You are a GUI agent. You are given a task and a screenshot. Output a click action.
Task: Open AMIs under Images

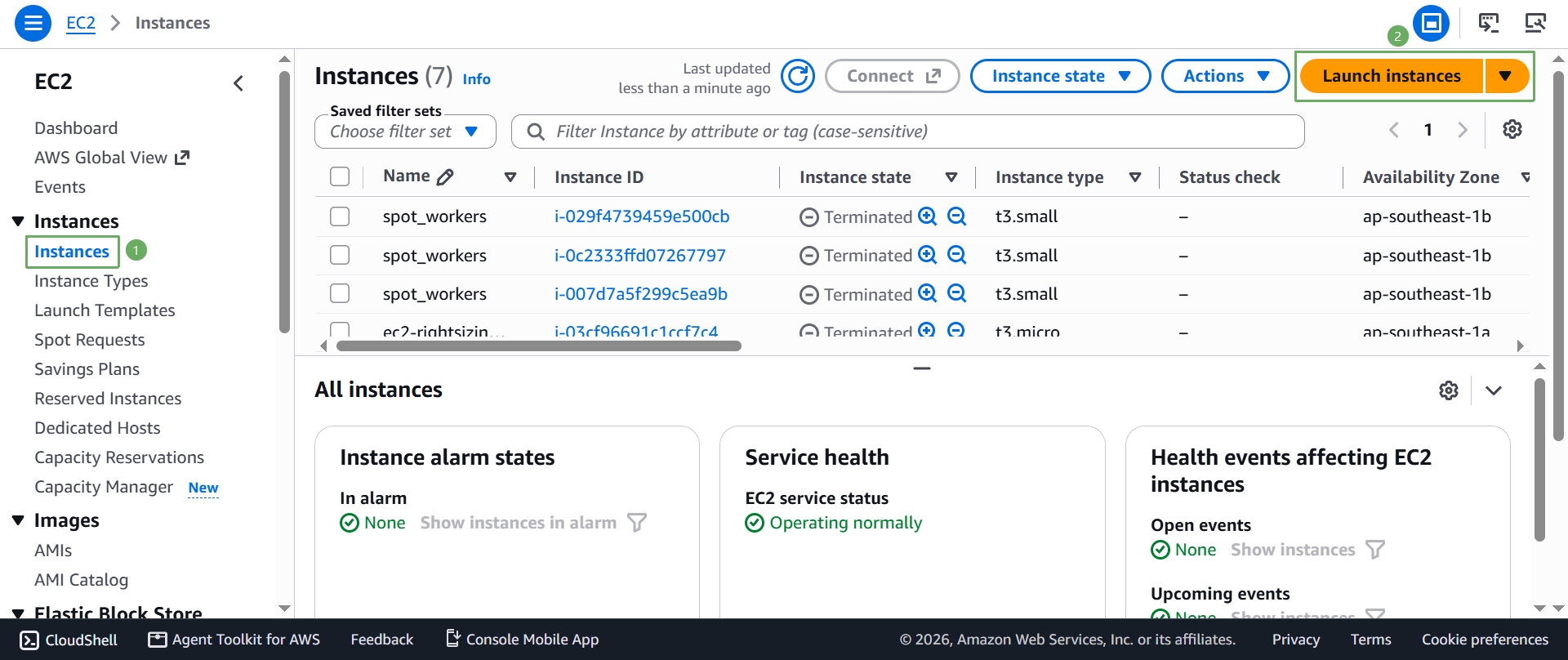click(53, 551)
